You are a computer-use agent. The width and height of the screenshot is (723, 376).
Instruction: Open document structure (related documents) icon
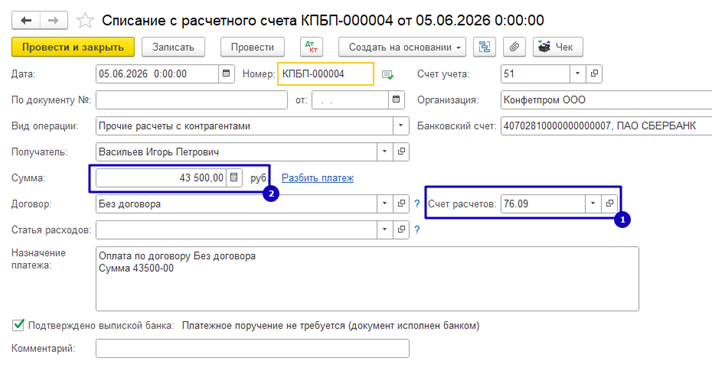tap(484, 47)
